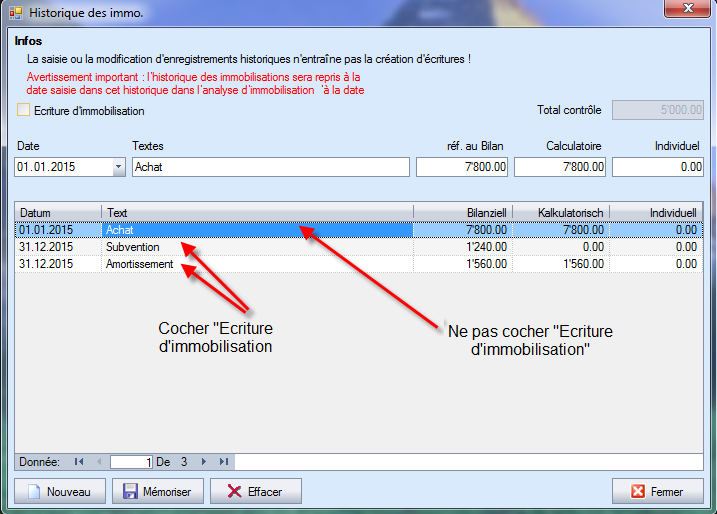Edit the Calculatoire amount field

560,167
